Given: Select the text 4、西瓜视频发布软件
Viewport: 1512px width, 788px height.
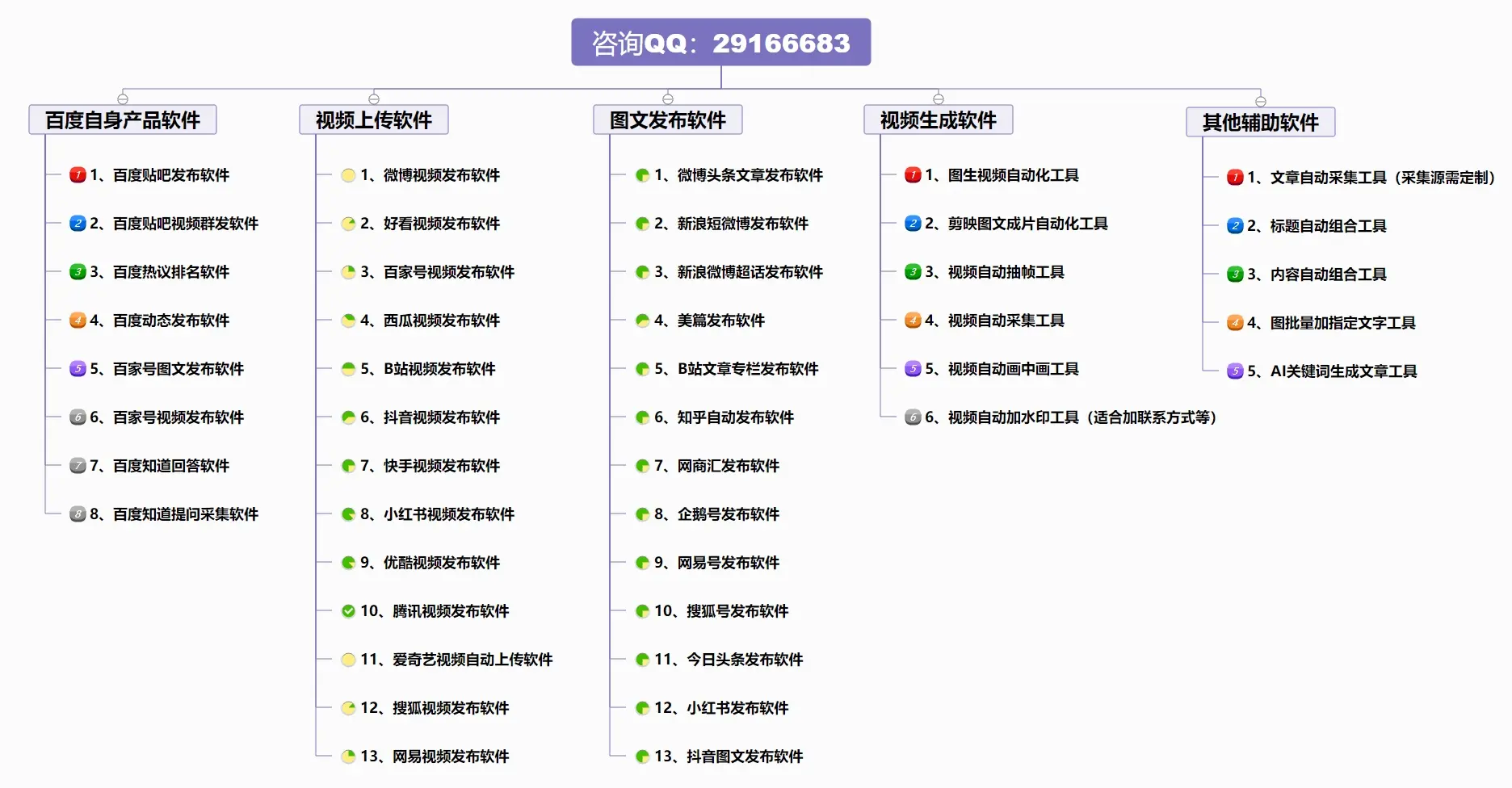Looking at the screenshot, I should (x=430, y=321).
